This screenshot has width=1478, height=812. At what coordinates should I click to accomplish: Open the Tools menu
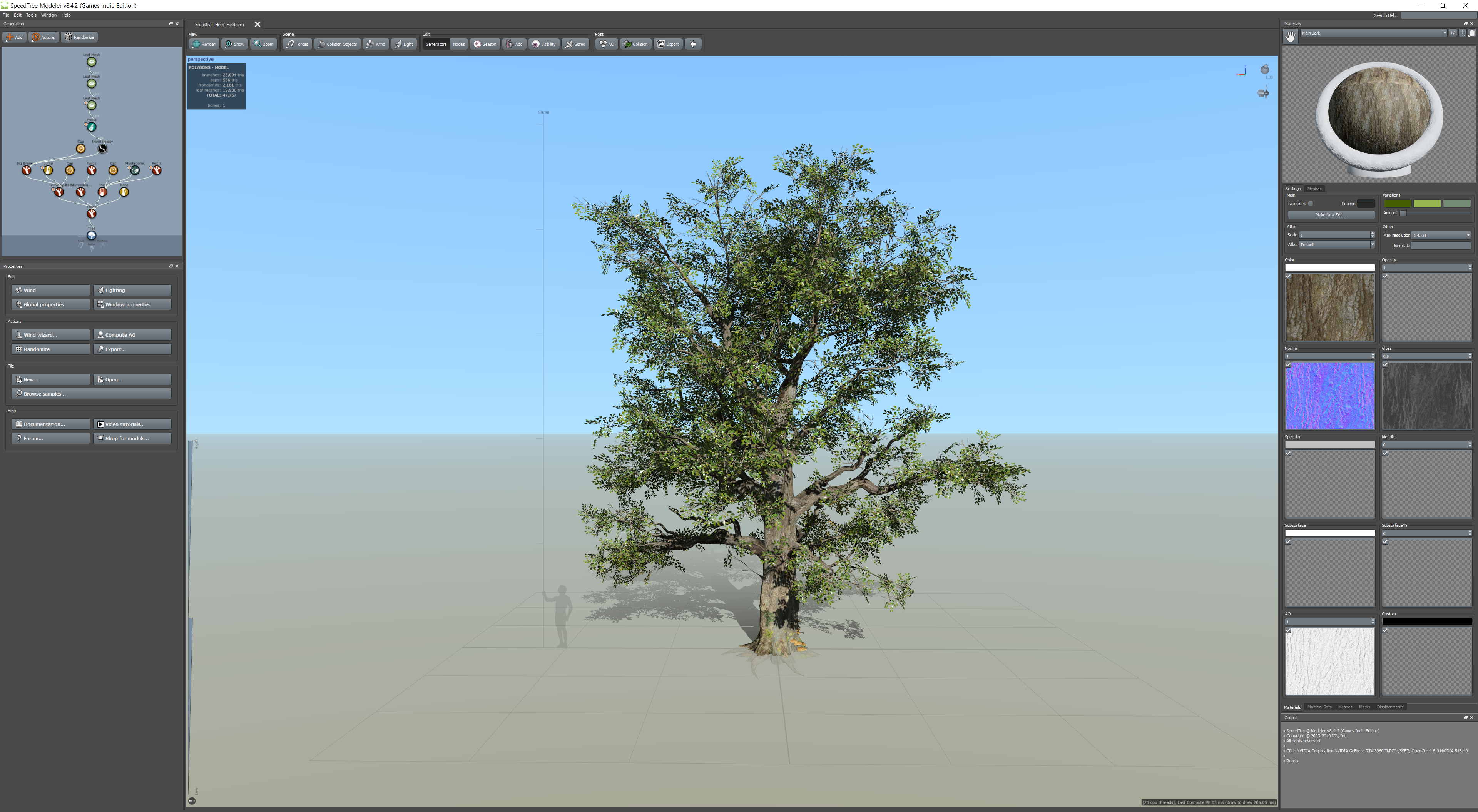pyautogui.click(x=31, y=15)
